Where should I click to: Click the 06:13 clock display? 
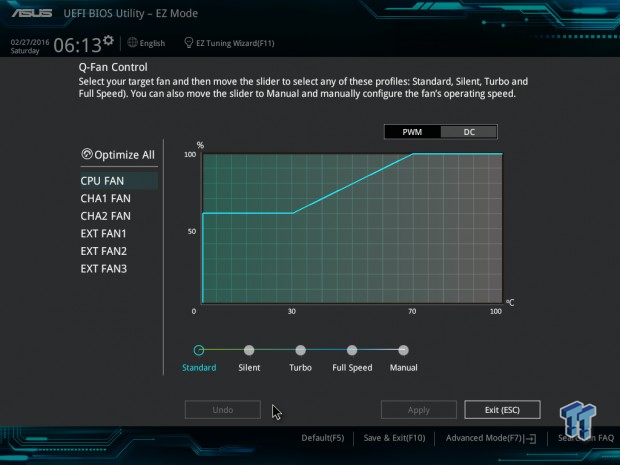point(78,45)
